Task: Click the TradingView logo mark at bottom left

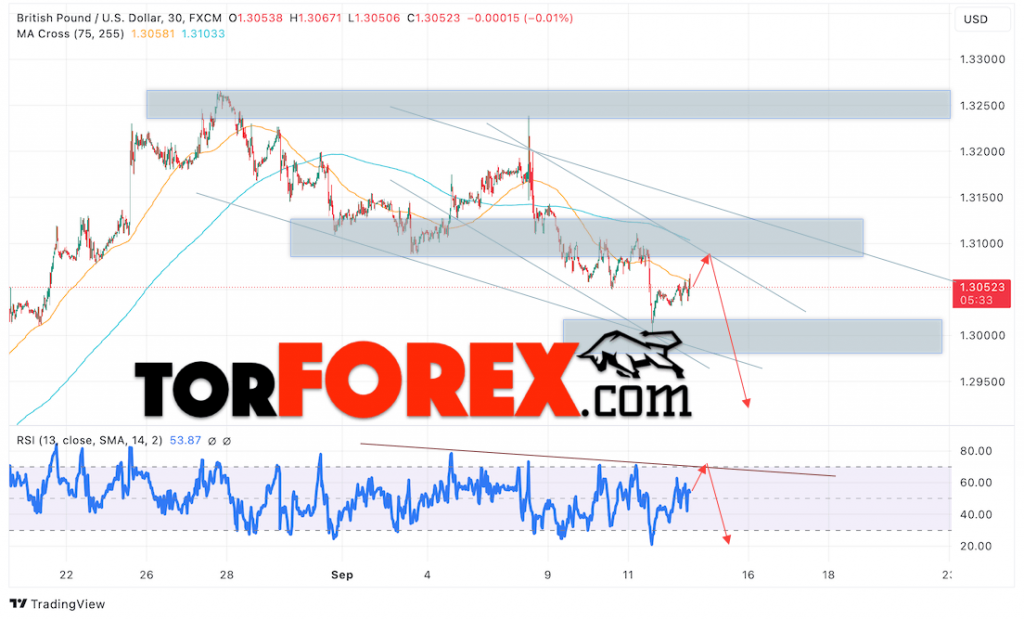Action: (x=18, y=604)
